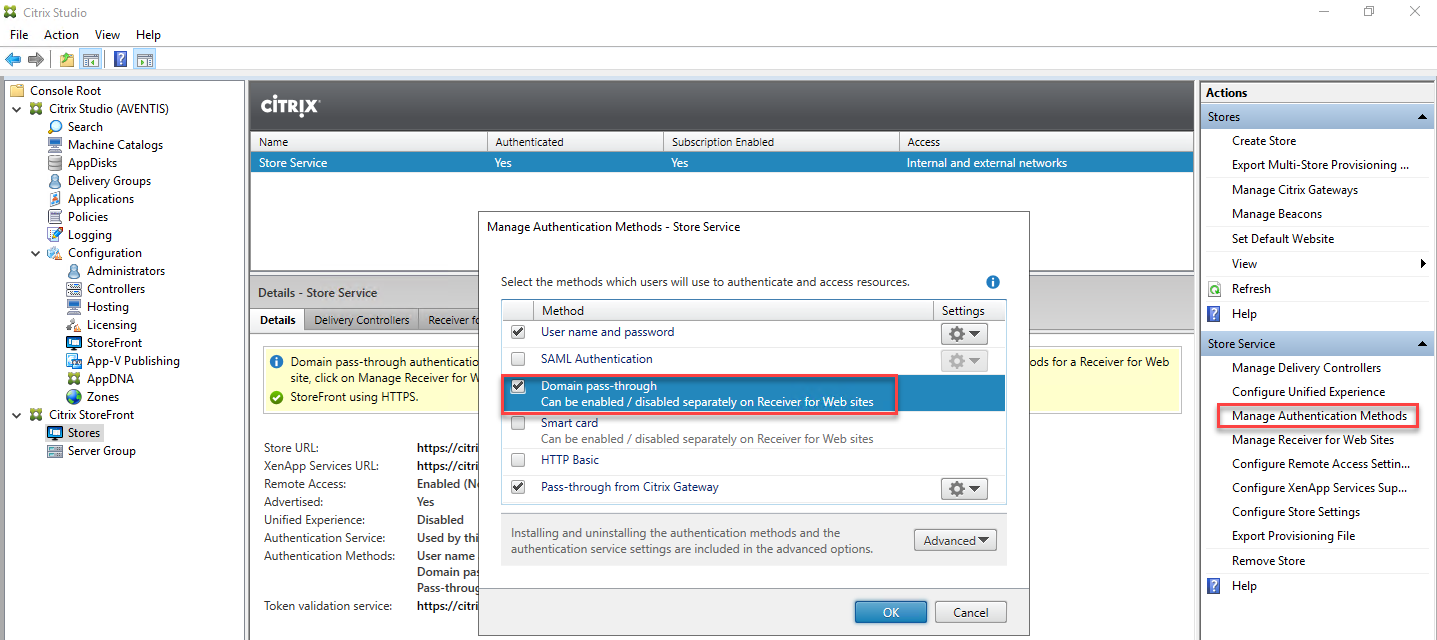
Task: Enable the Smart card checkbox
Action: [x=518, y=424]
